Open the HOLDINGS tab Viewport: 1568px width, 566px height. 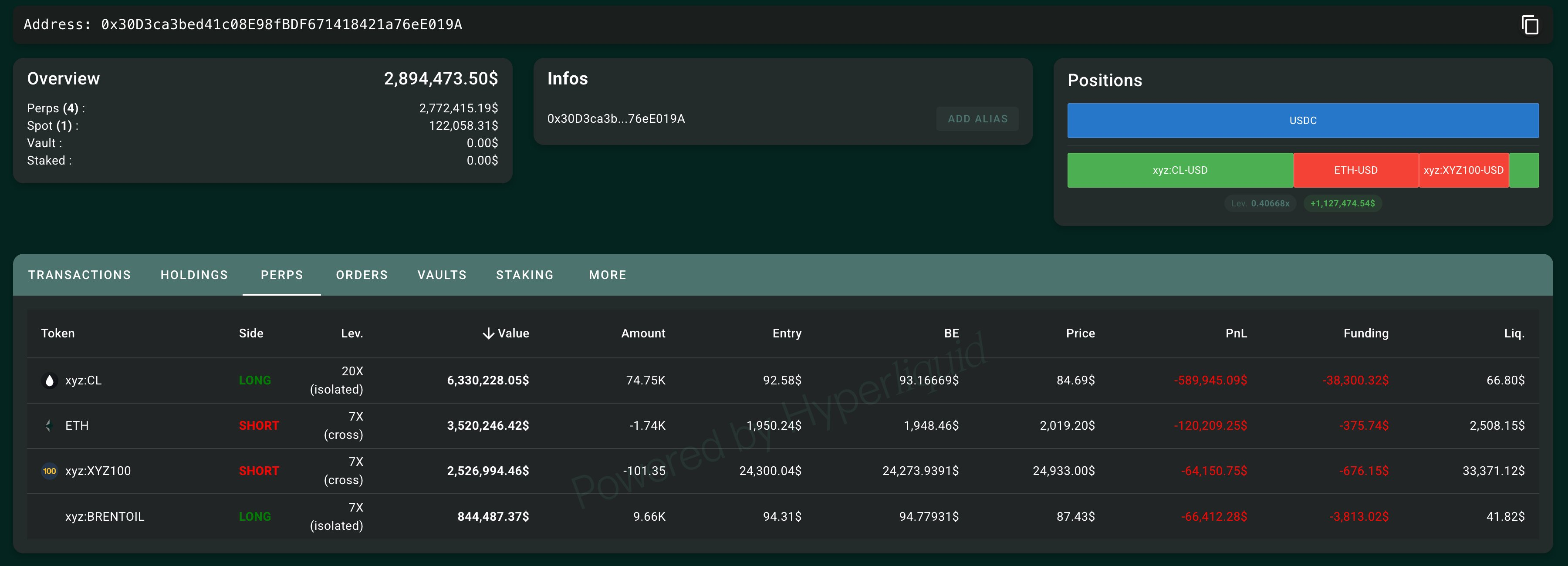click(x=194, y=275)
